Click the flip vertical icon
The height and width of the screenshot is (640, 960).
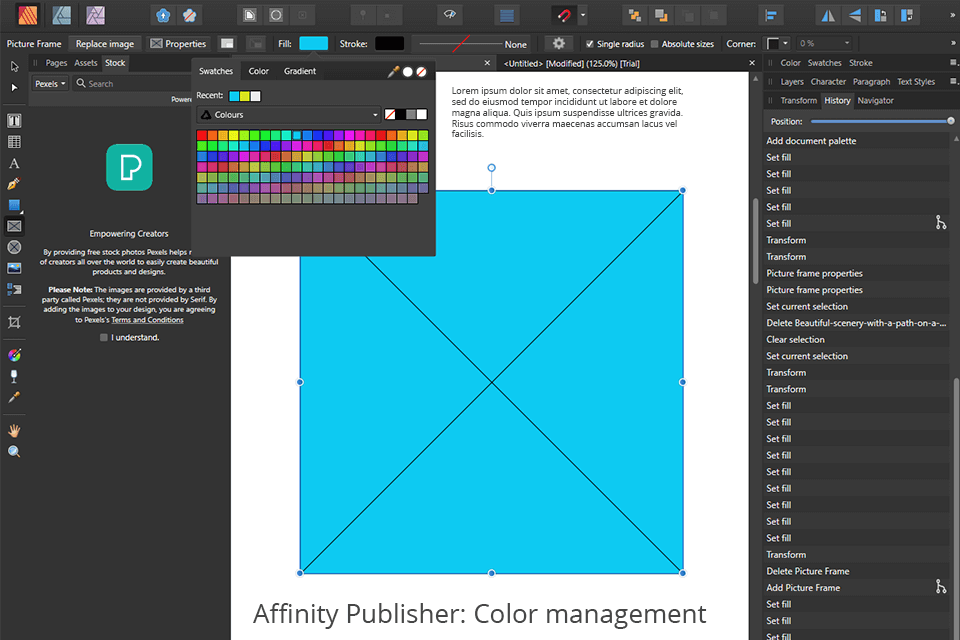pyautogui.click(x=855, y=16)
